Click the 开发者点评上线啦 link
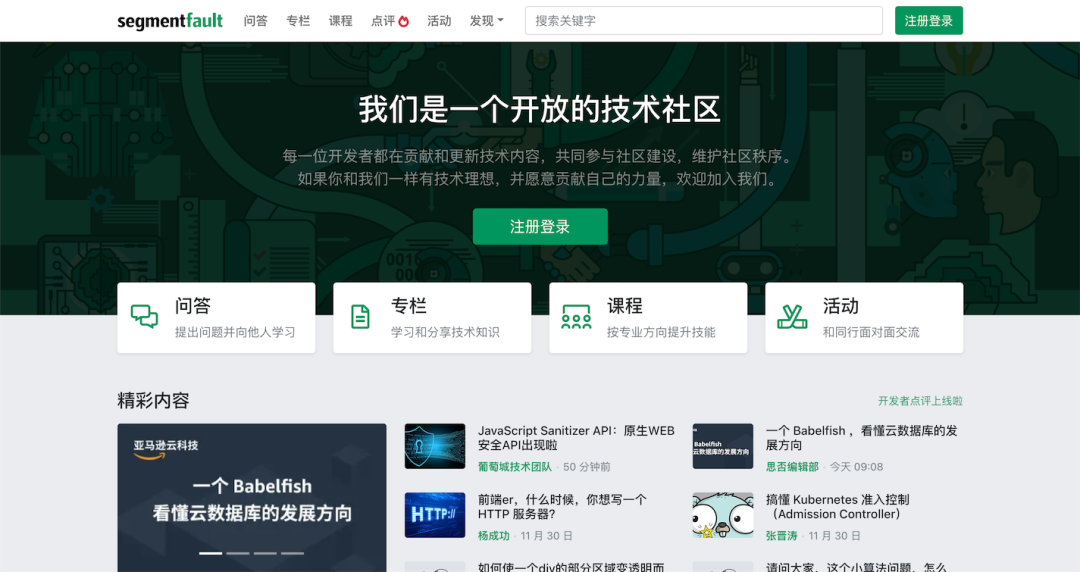1080x572 pixels. click(x=920, y=401)
